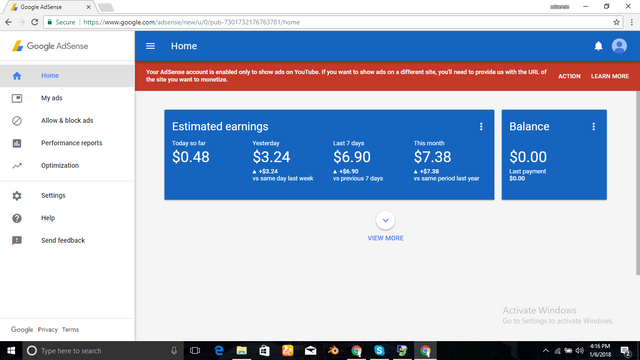Image resolution: width=640 pixels, height=360 pixels.
Task: Click the Google footer link
Action: (x=22, y=330)
